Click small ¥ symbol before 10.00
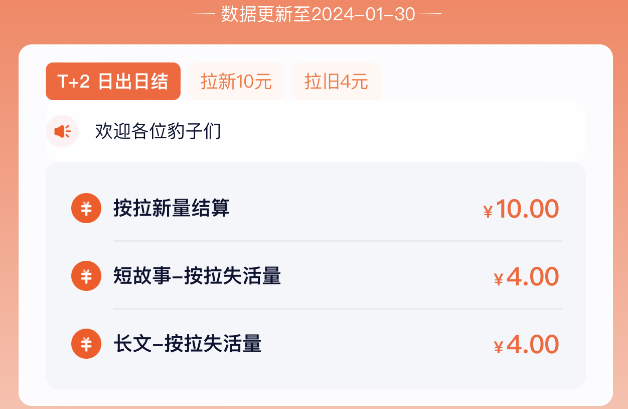The height and width of the screenshot is (409, 628). (488, 212)
